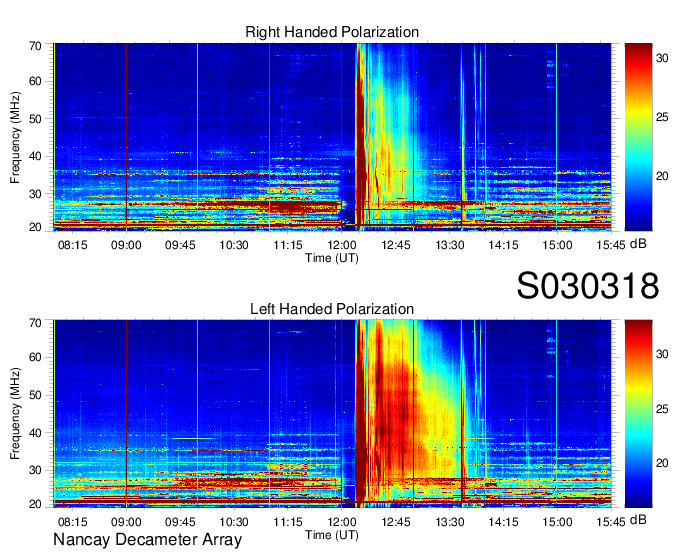Click the 15:45 tick on right-handed plot
The width and height of the screenshot is (680, 552).
611,245
